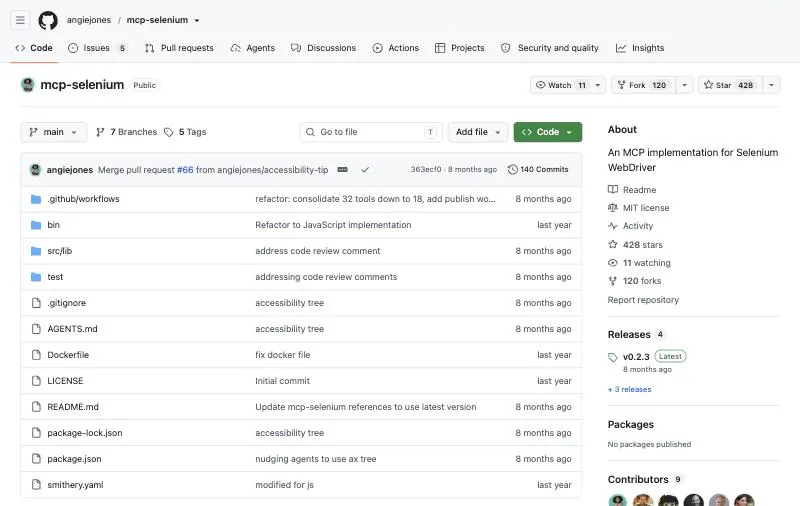Open the green Code clone dropdown
This screenshot has height=506, width=800.
click(x=547, y=132)
